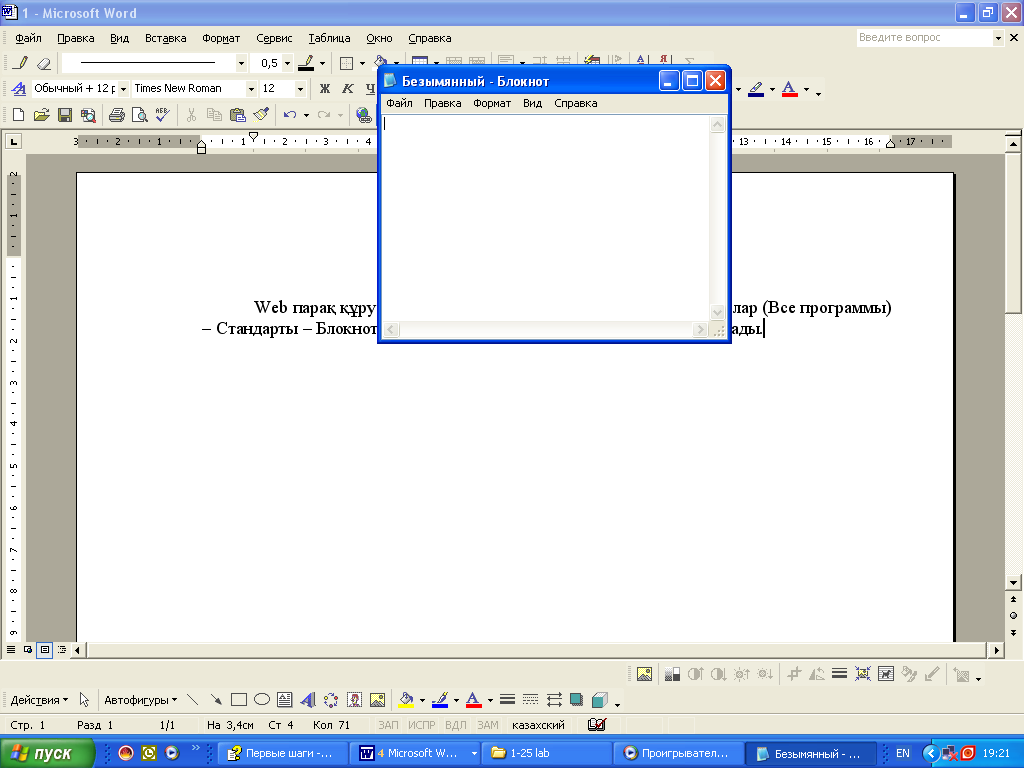Insert a diagram or organization chart

pos(331,699)
